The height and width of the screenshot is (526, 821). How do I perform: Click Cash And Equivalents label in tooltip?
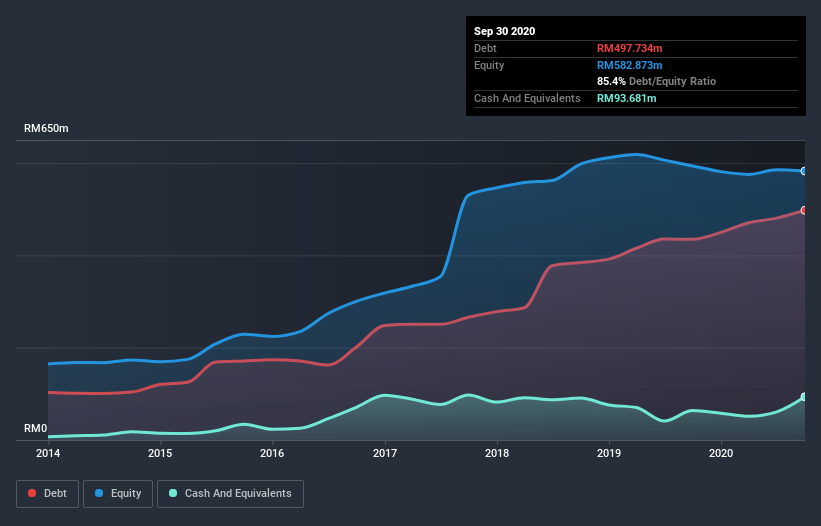[527, 98]
